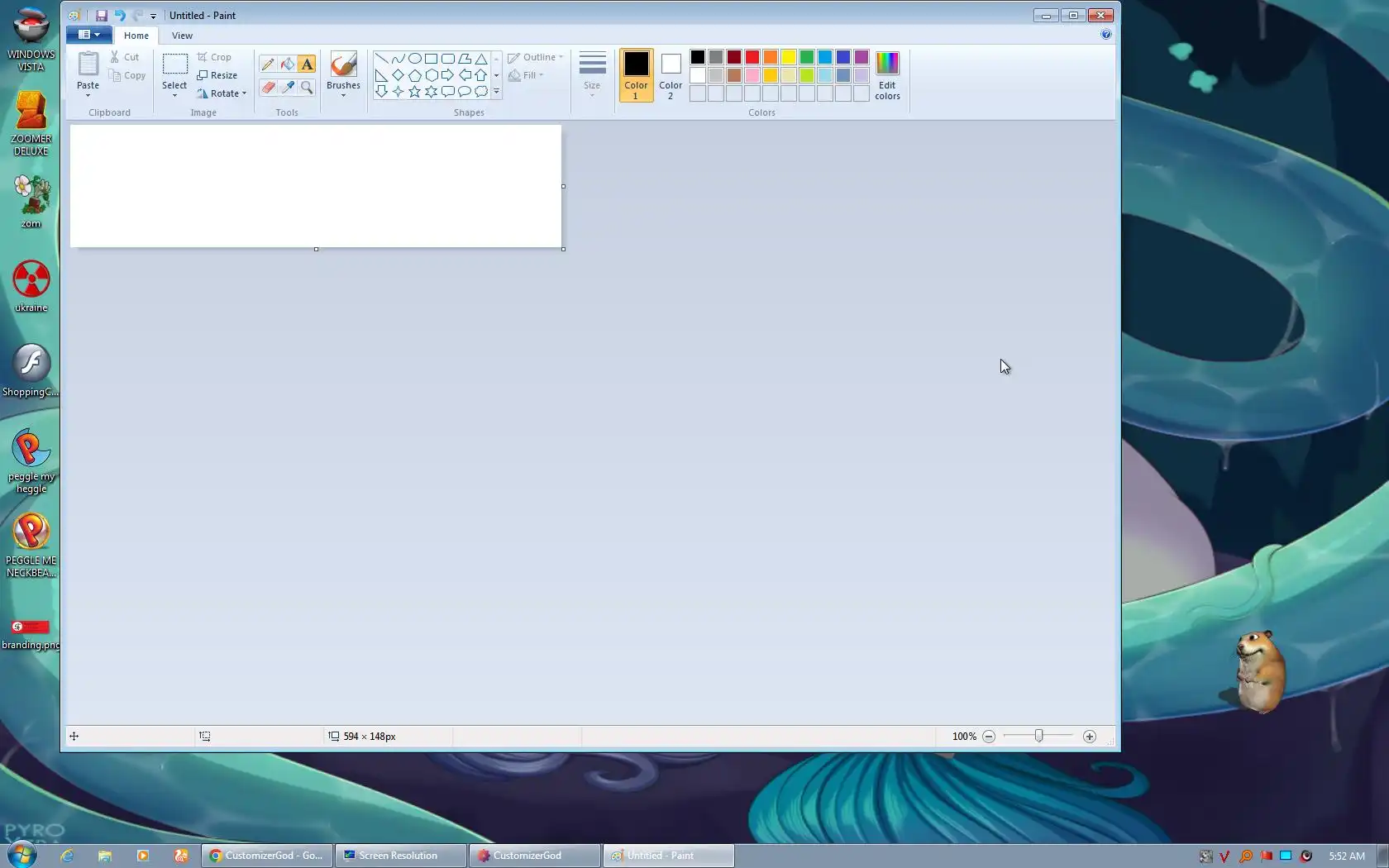Screen dimensions: 1389x868
Task: Choose the Right triangle shape
Action: pos(381,75)
